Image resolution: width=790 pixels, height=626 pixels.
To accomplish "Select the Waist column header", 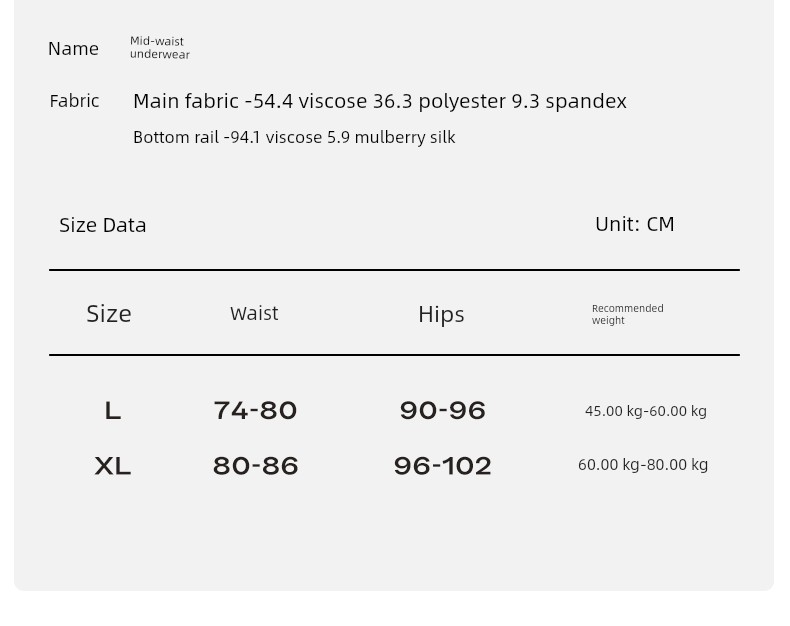I will pyautogui.click(x=254, y=314).
